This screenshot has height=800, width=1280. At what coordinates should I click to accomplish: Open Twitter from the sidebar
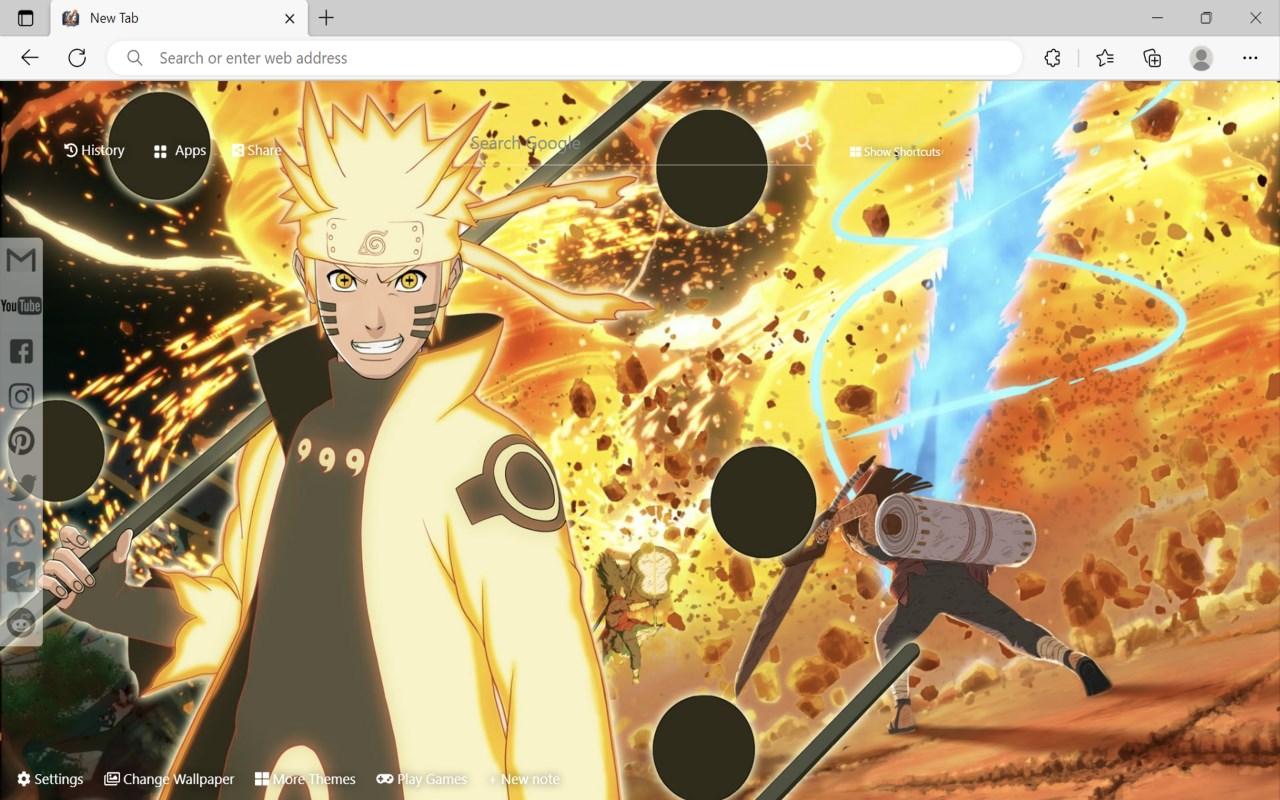(x=21, y=485)
